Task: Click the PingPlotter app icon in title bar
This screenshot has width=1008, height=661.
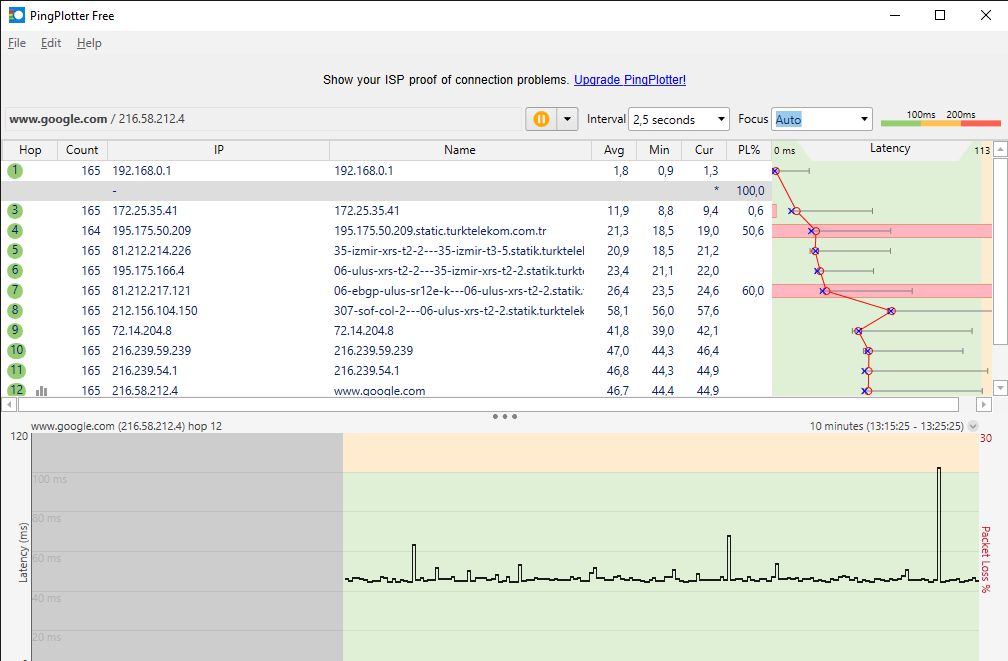Action: [17, 15]
